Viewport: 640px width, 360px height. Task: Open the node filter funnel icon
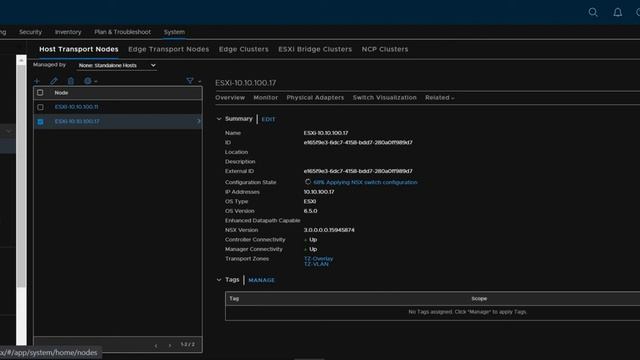pyautogui.click(x=190, y=81)
